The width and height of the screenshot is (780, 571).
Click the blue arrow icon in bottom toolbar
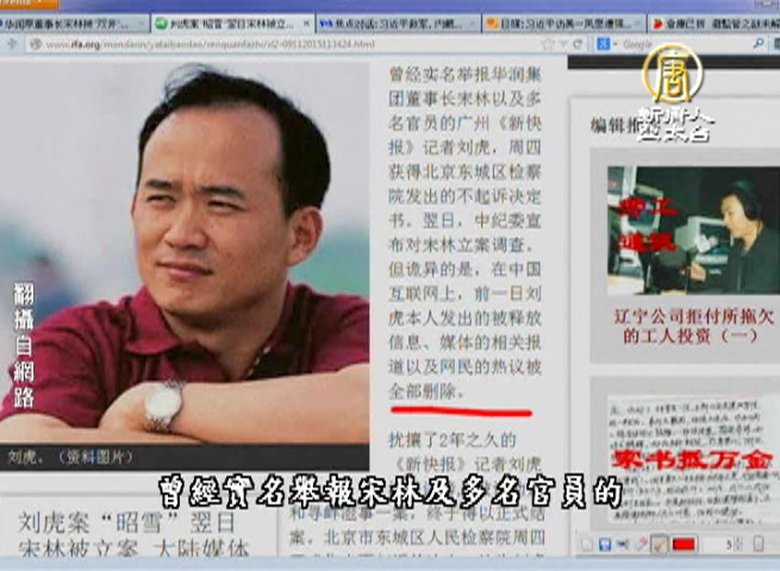click(623, 544)
